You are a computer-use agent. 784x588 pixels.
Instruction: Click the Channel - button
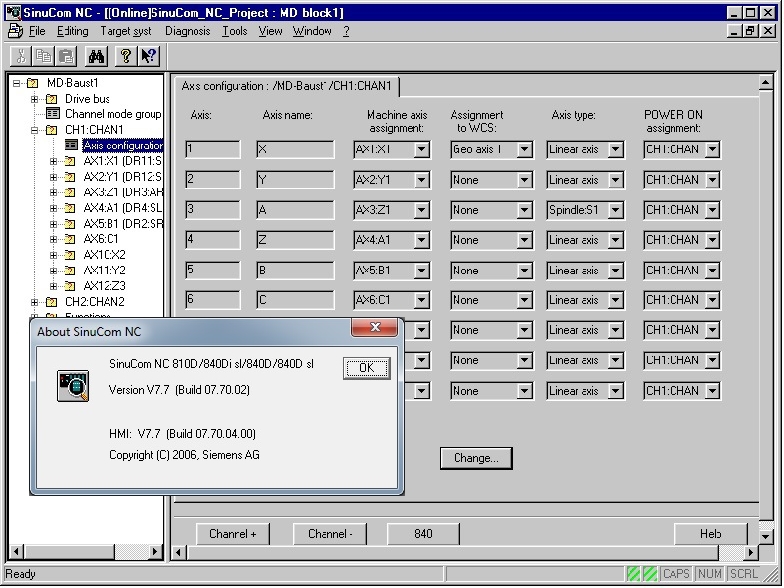[330, 534]
